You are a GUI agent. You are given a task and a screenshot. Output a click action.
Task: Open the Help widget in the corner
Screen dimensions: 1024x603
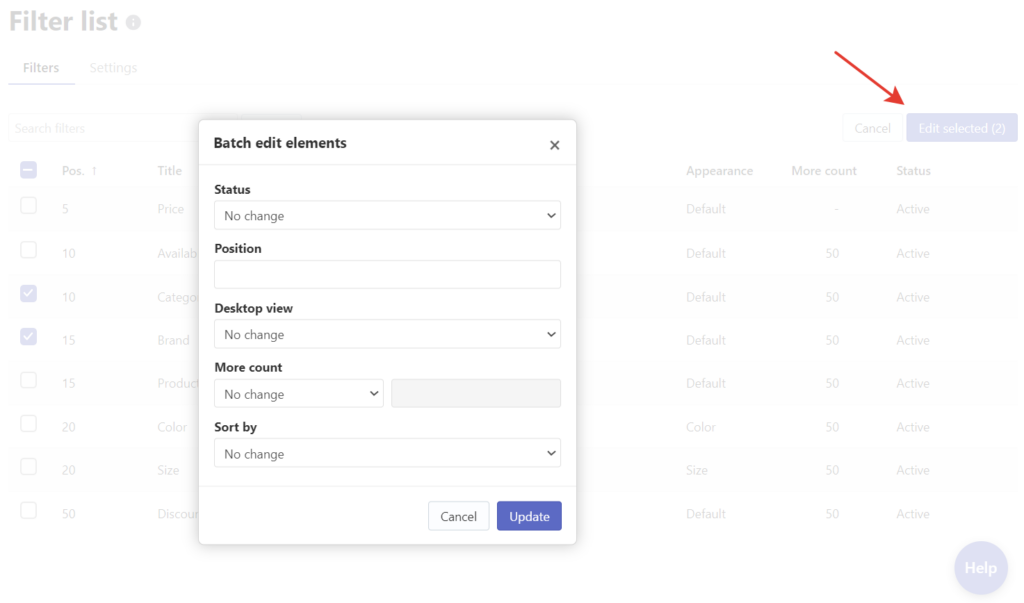980,567
